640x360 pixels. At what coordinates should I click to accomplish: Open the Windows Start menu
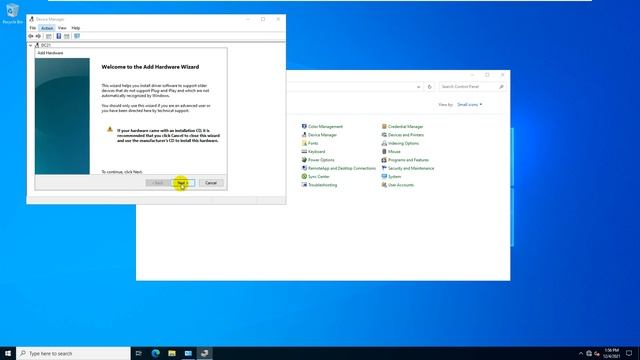point(8,353)
